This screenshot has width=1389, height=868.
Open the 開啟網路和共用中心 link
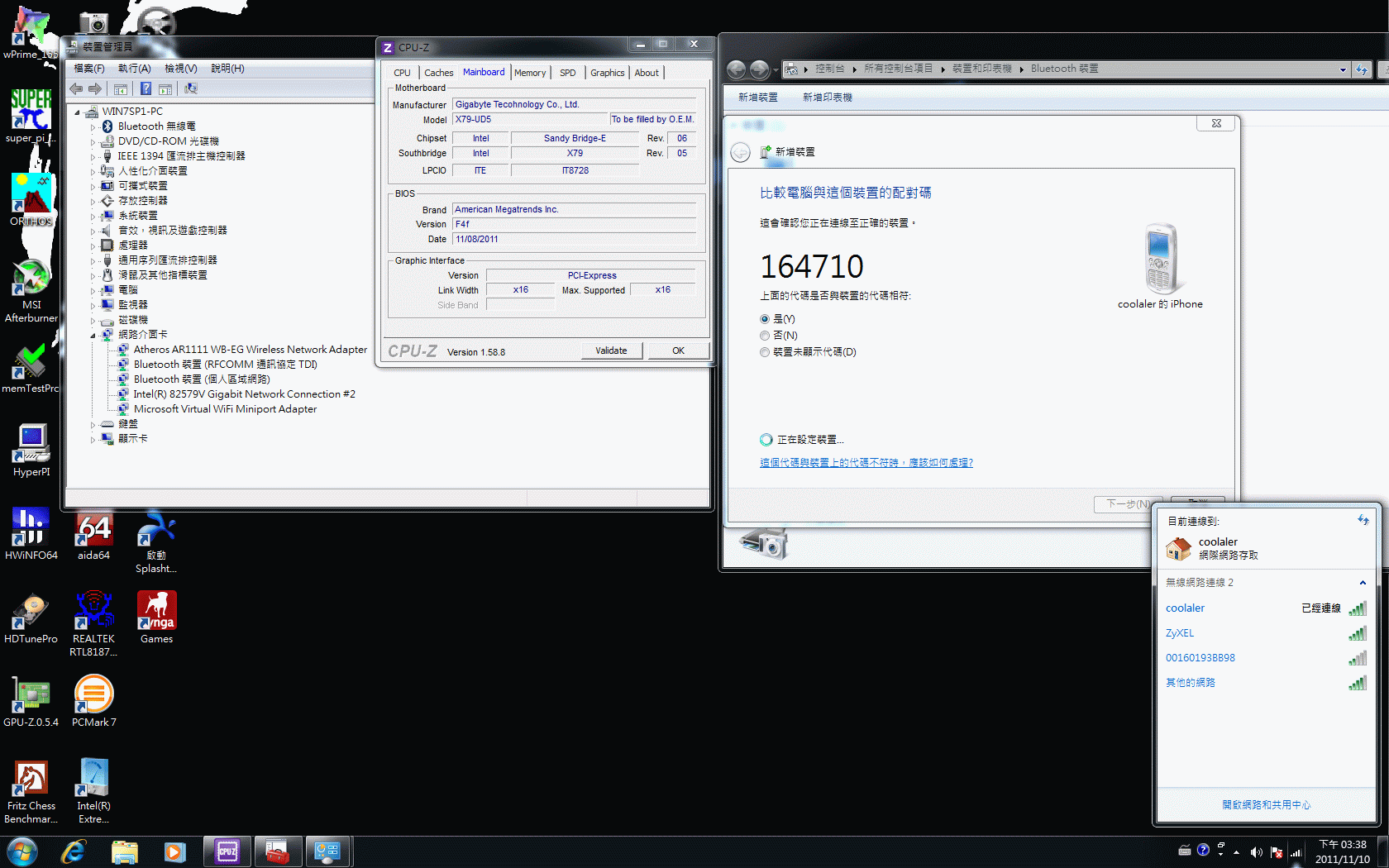pyautogui.click(x=1266, y=805)
